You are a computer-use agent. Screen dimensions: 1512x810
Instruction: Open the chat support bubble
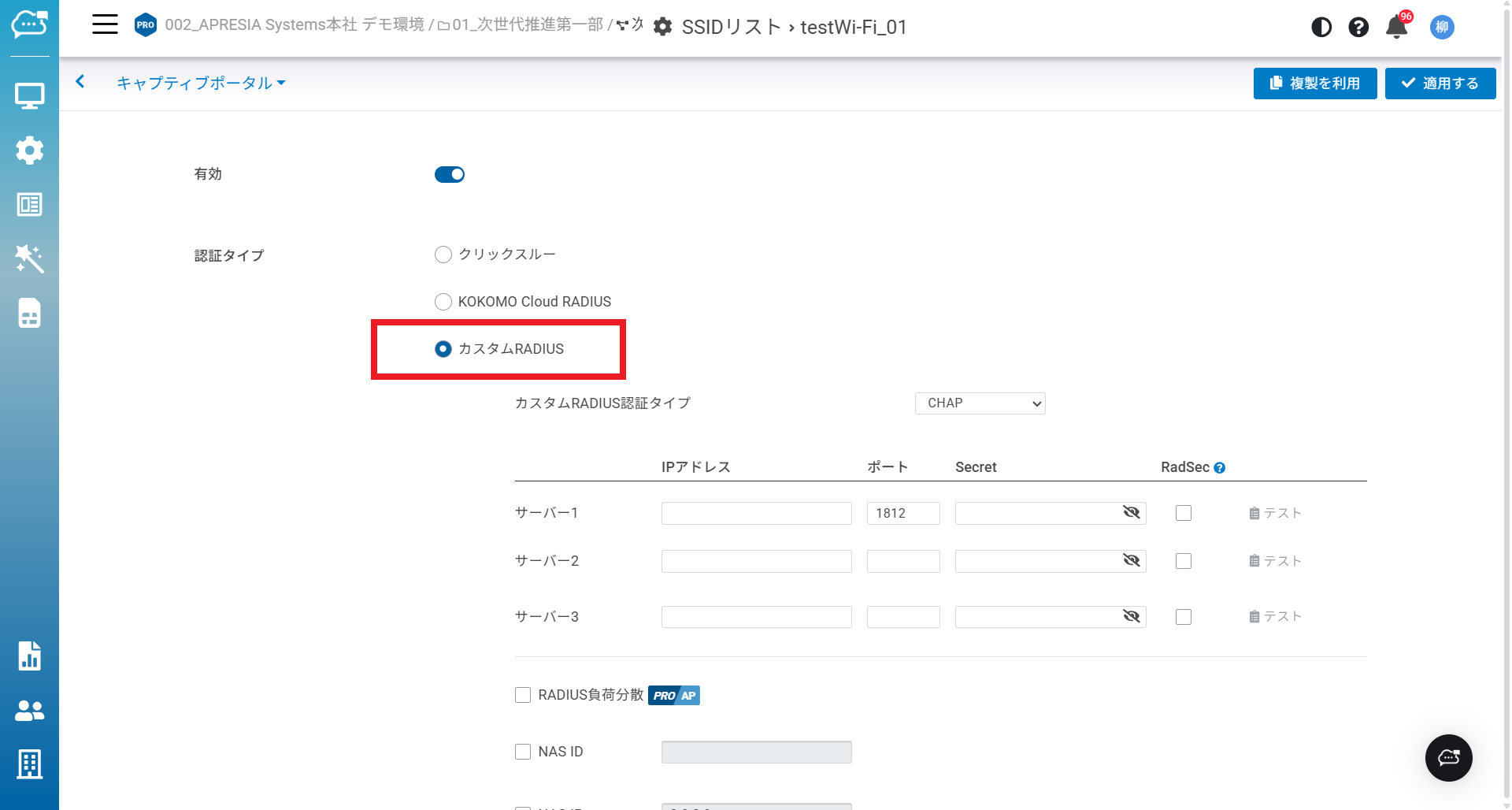[1448, 758]
